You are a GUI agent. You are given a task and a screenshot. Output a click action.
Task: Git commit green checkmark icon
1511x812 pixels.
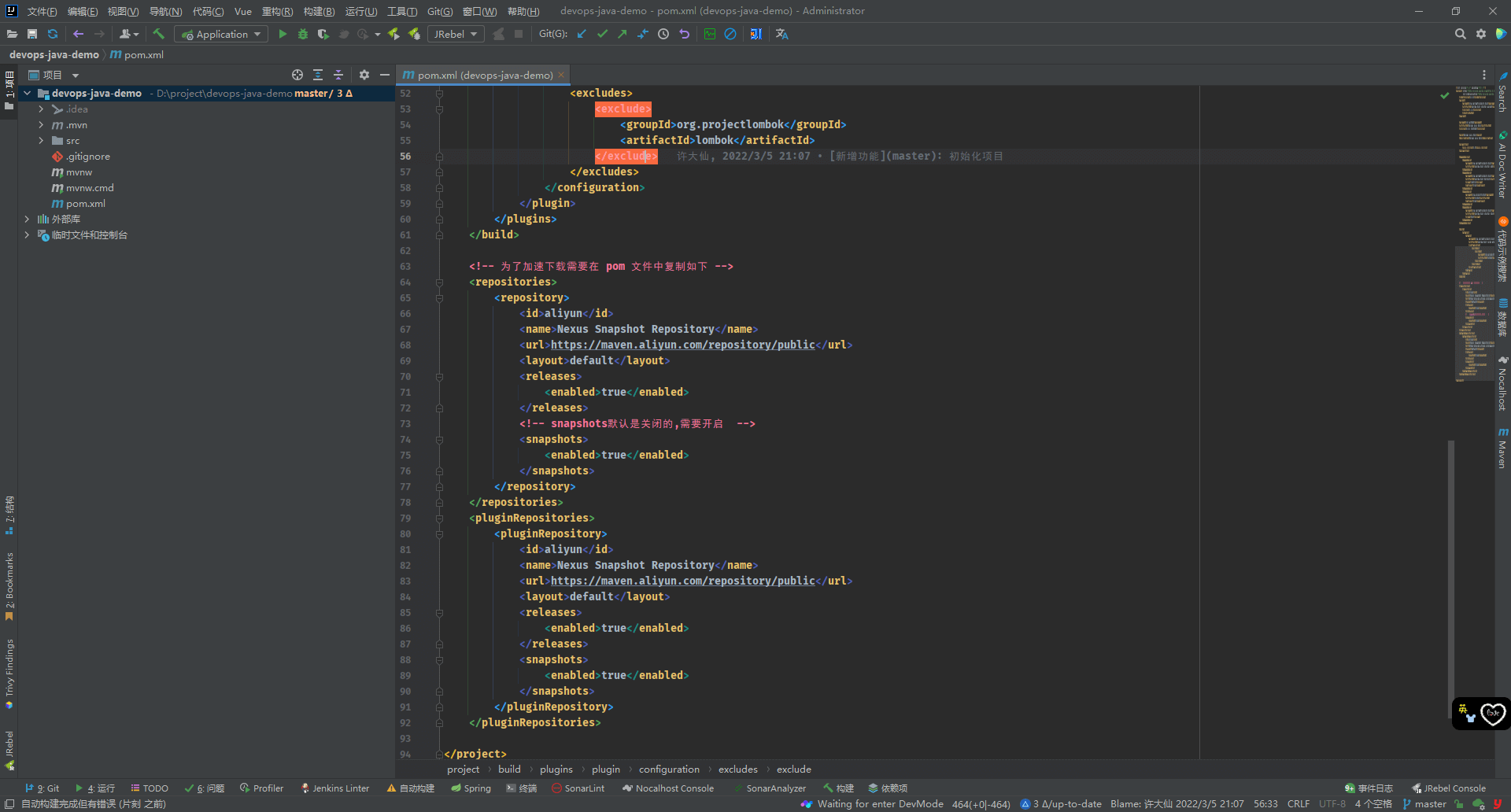602,34
